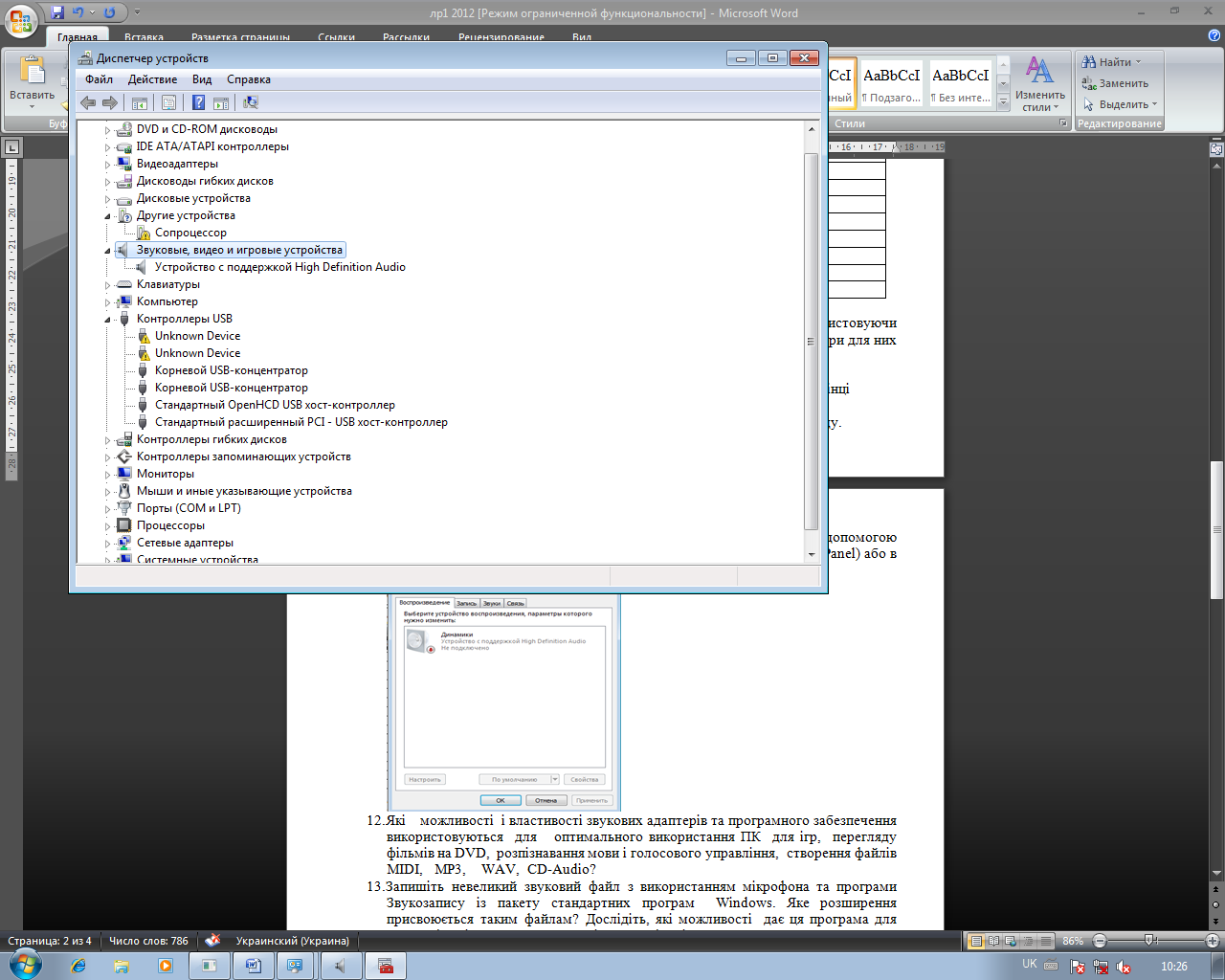Expand the Styles gallery more arrow
Image resolution: width=1225 pixels, height=980 pixels.
[x=1003, y=100]
